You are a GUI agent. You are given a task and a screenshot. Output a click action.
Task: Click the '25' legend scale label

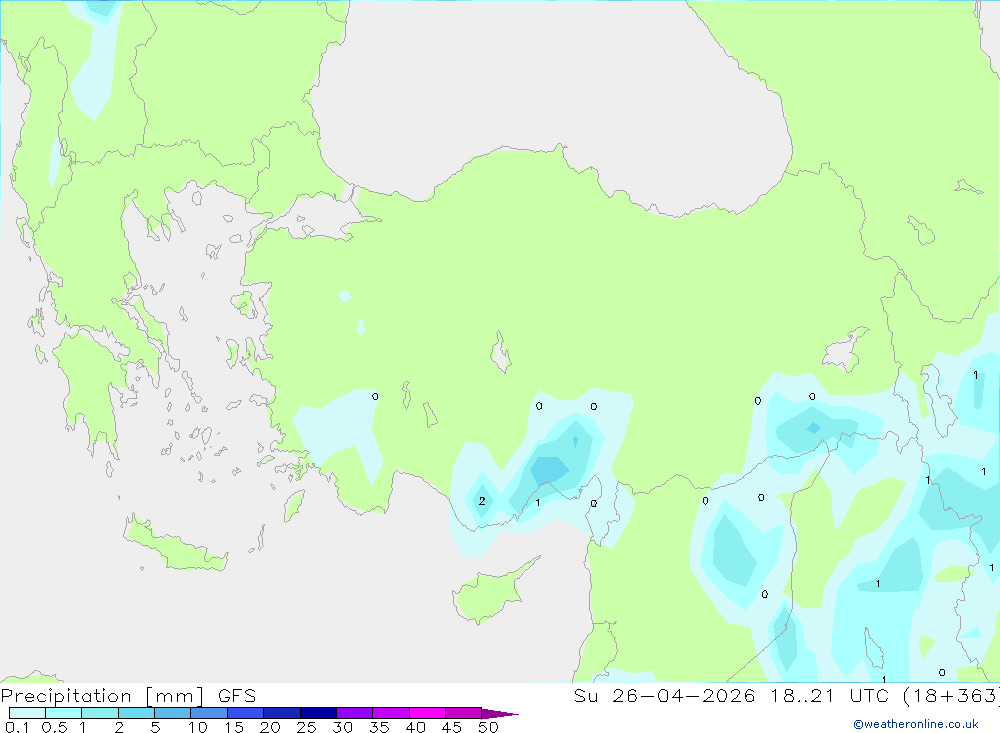307,727
